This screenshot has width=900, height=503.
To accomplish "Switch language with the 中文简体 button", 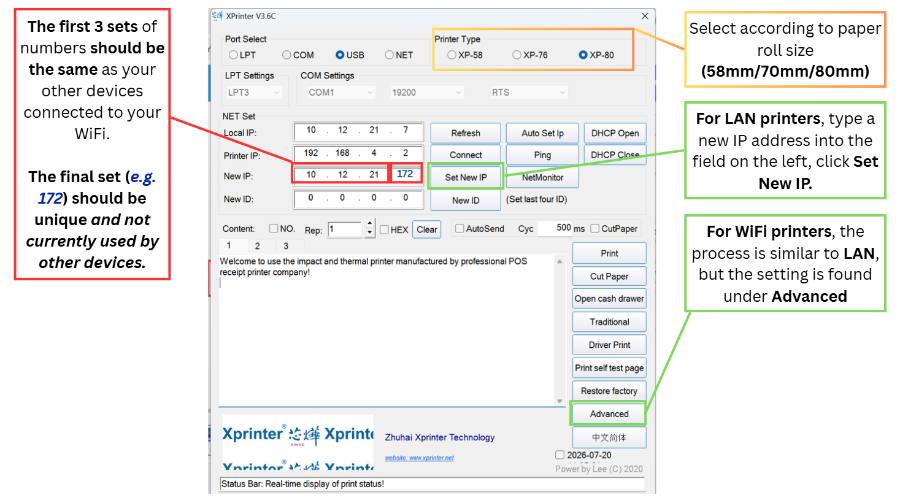I will click(x=609, y=438).
